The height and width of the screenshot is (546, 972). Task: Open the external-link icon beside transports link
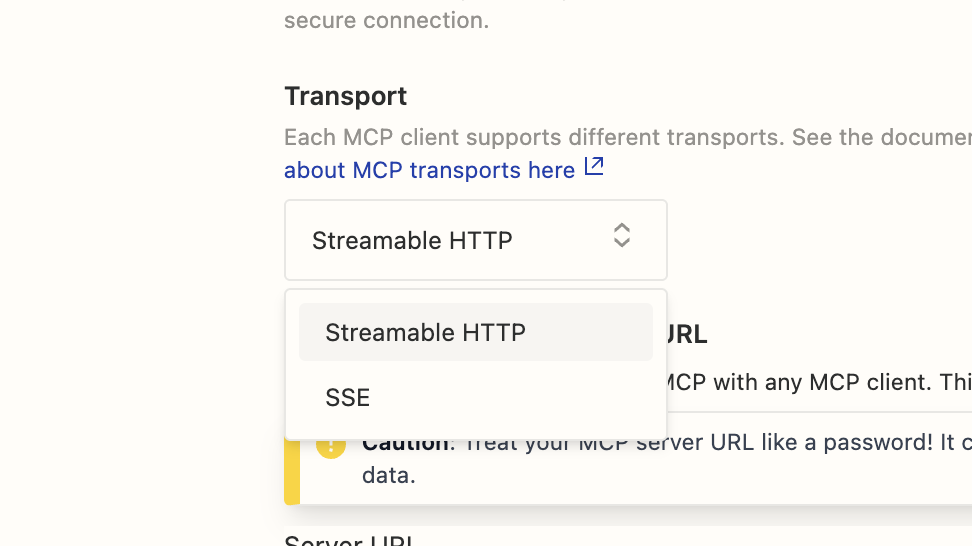coord(594,166)
